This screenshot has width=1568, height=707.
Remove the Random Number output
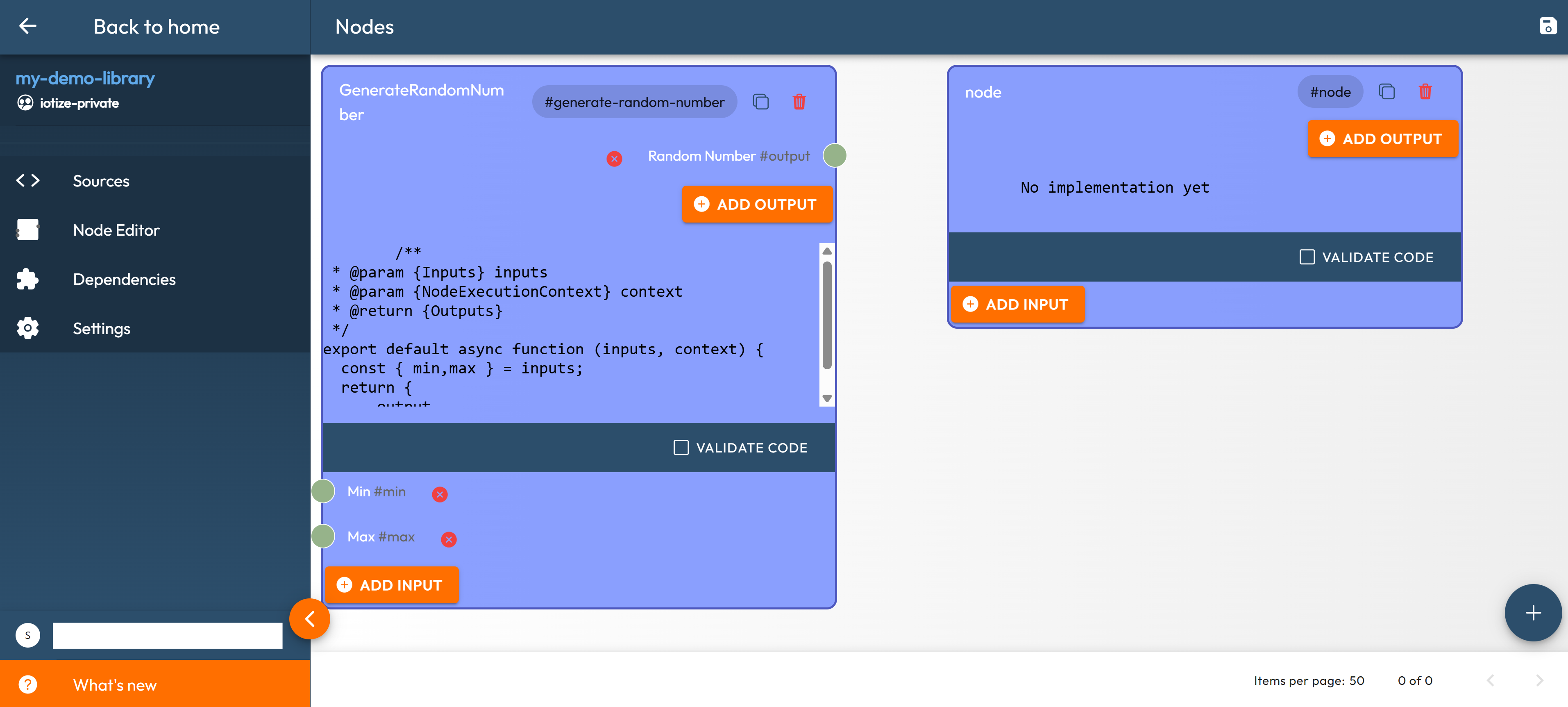(x=614, y=158)
